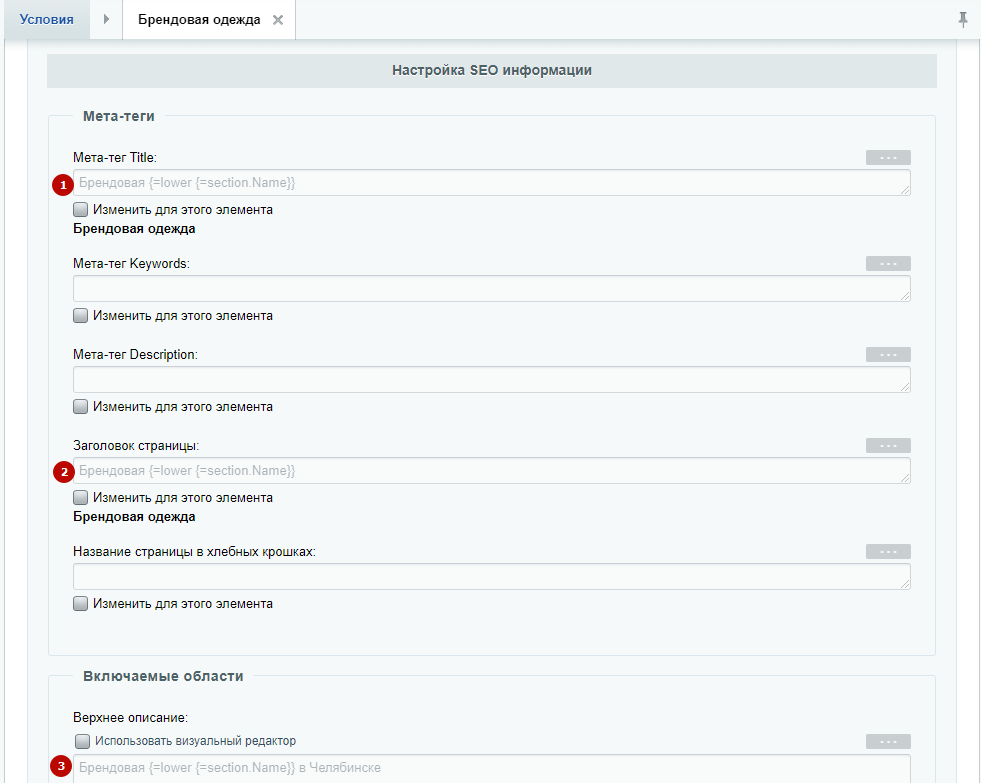Click the arrow between the tabs
The height and width of the screenshot is (783, 981).
(x=106, y=19)
